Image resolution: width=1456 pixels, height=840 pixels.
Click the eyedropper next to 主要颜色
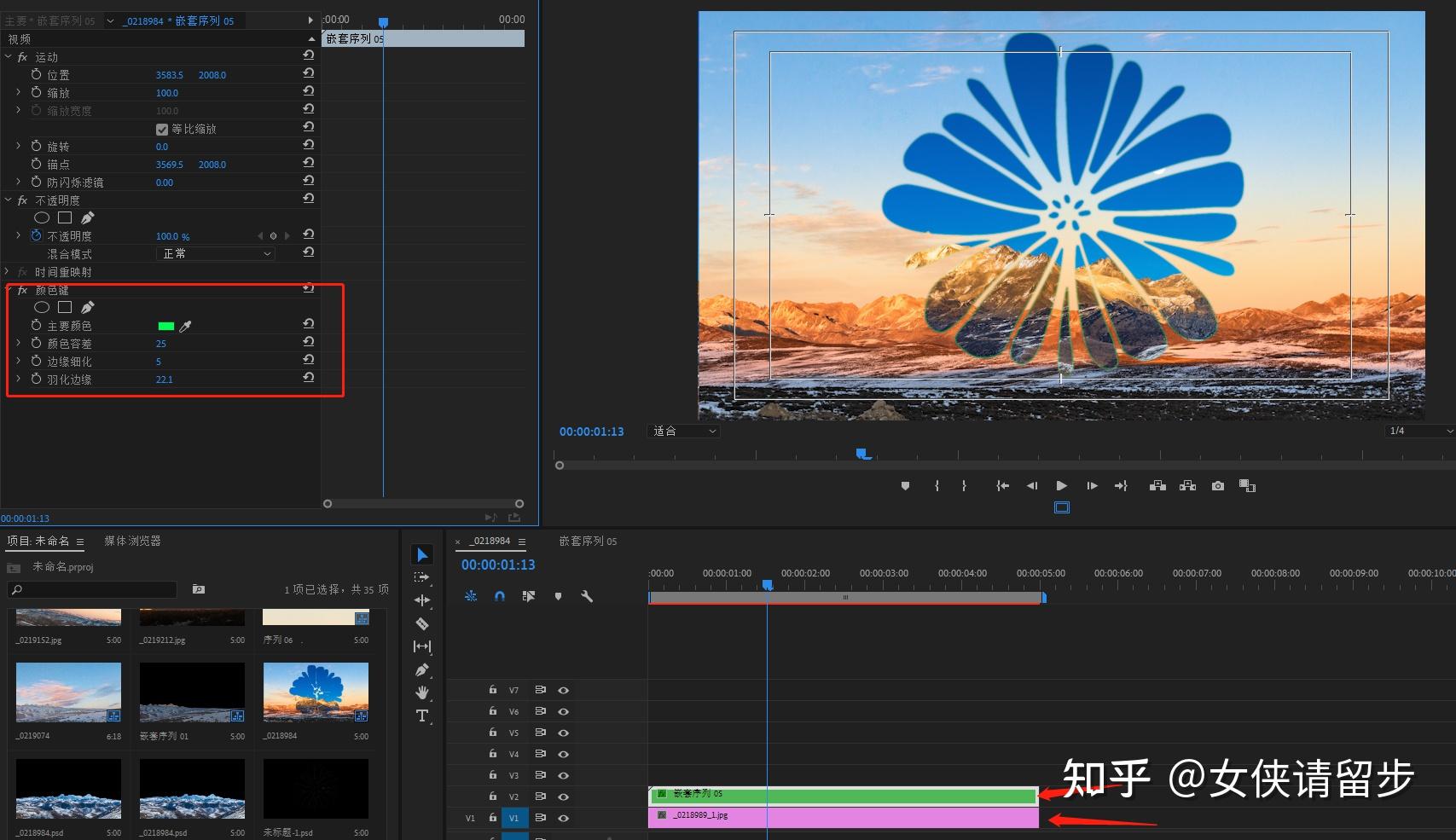click(185, 326)
